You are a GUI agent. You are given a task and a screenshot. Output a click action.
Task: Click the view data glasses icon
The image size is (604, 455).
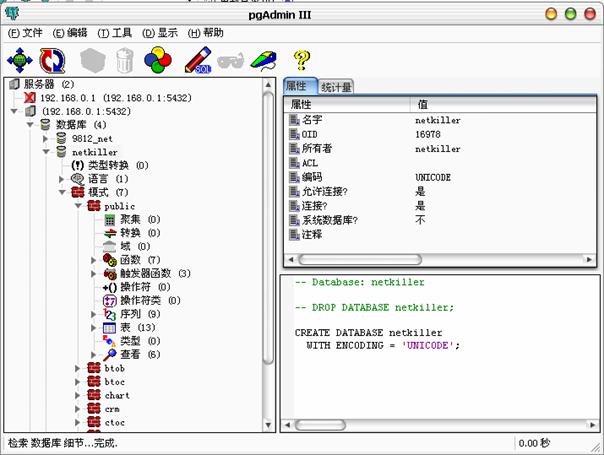(x=230, y=61)
